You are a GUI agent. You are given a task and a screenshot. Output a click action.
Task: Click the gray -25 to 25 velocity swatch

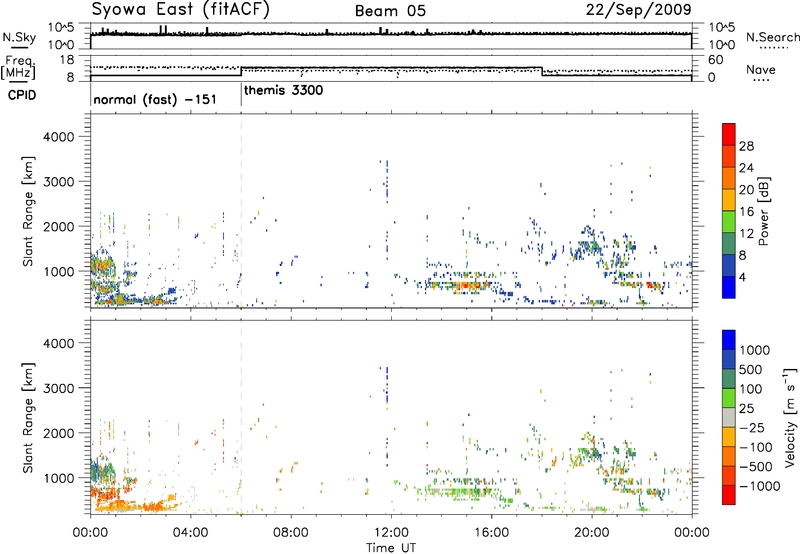coord(729,418)
